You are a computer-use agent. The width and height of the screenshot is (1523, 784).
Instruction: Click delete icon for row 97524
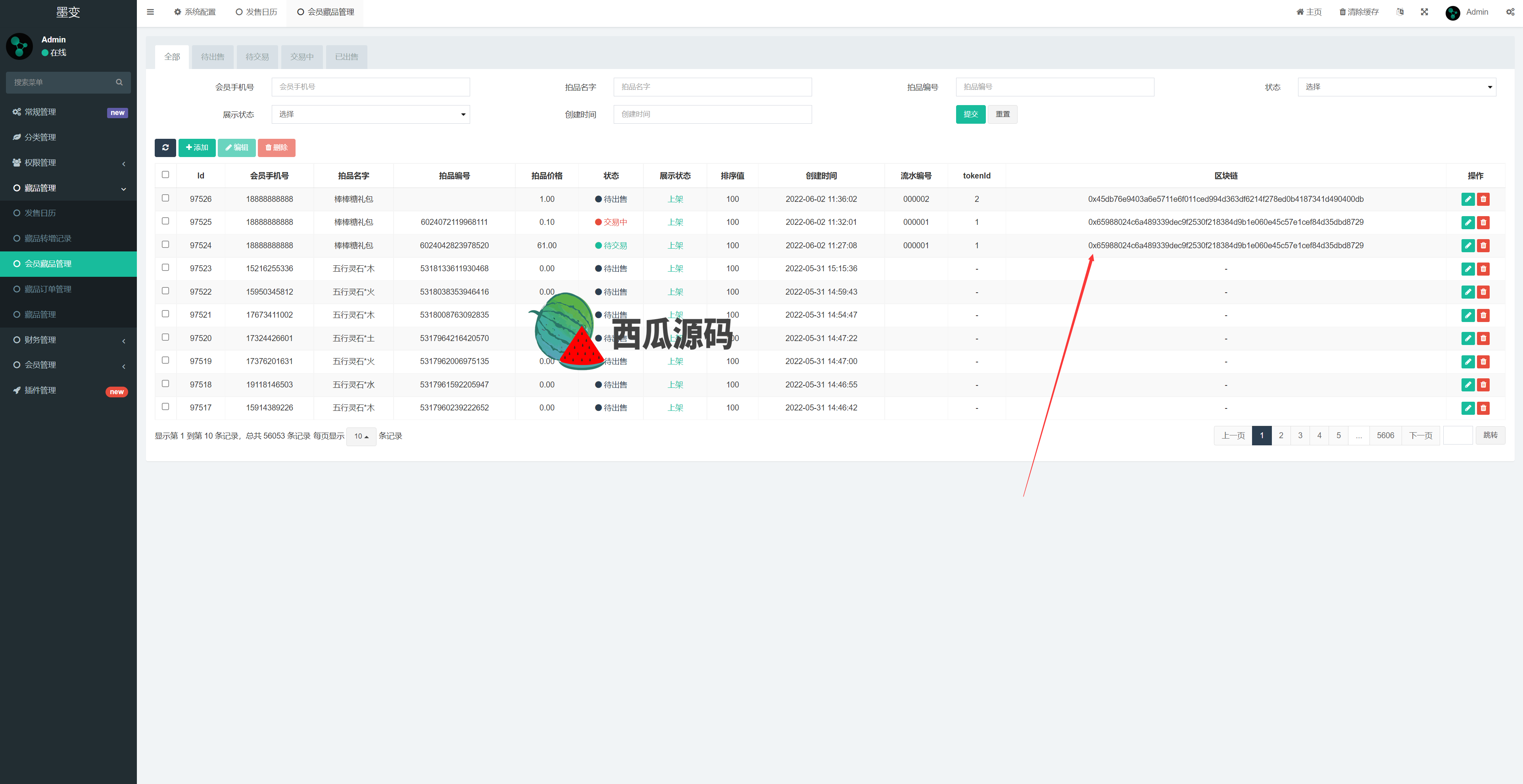[x=1483, y=245]
